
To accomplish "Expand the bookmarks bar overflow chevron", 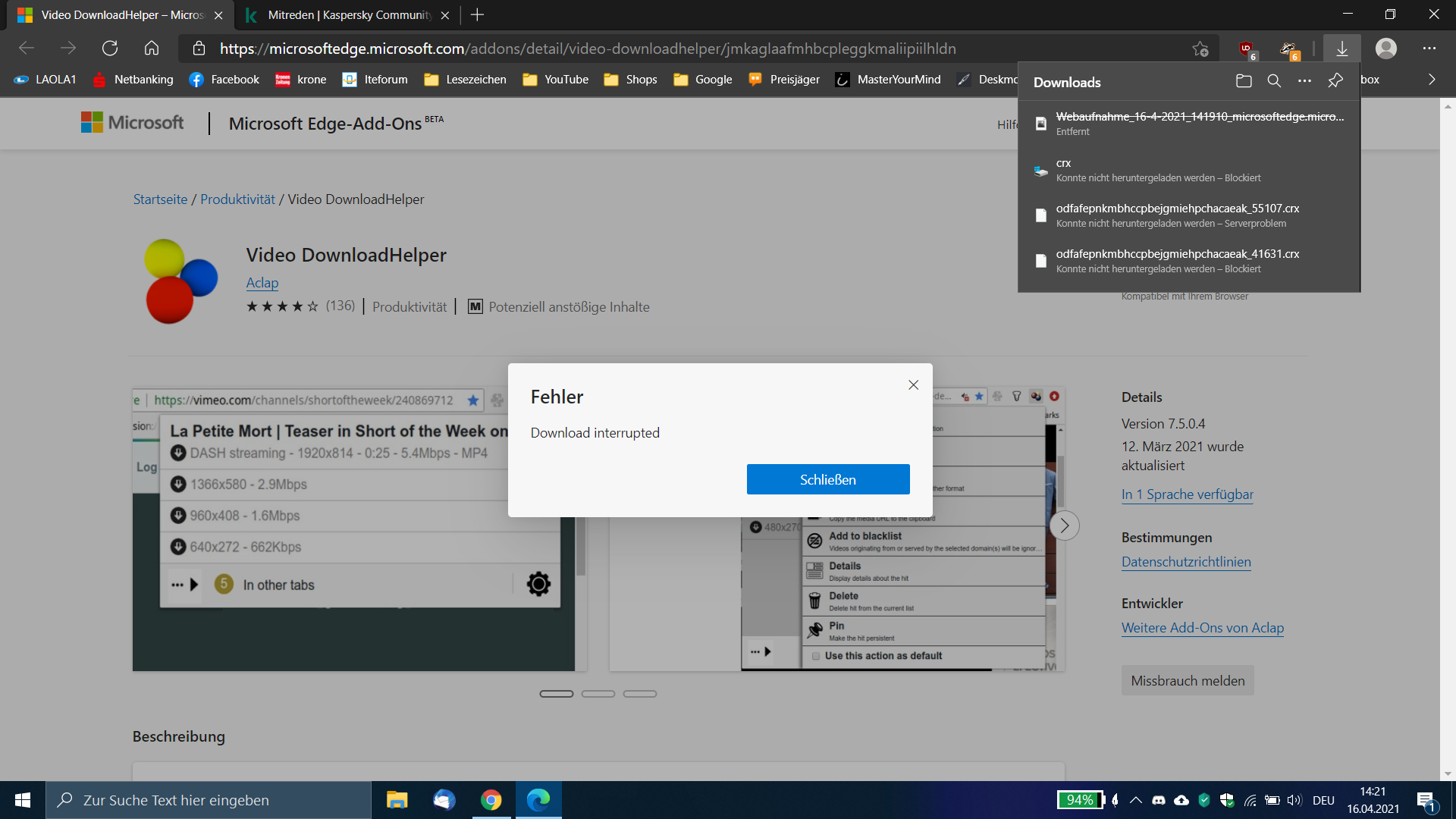I will pyautogui.click(x=1431, y=79).
